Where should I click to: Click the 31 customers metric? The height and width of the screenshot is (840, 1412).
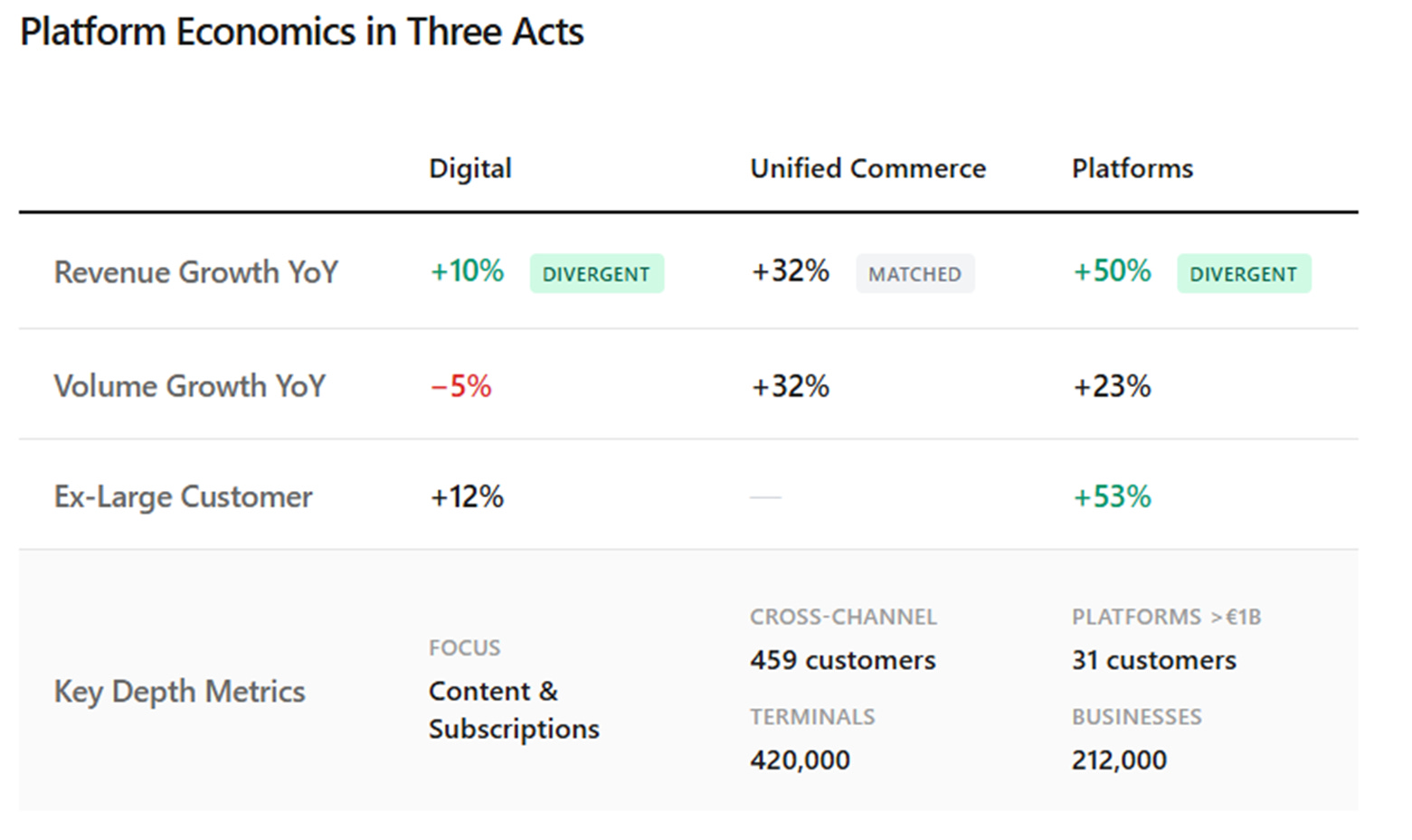pos(1153,660)
